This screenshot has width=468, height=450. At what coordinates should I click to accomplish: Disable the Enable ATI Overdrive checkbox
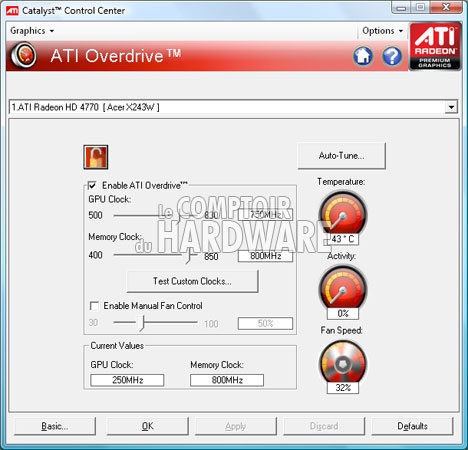click(x=92, y=185)
